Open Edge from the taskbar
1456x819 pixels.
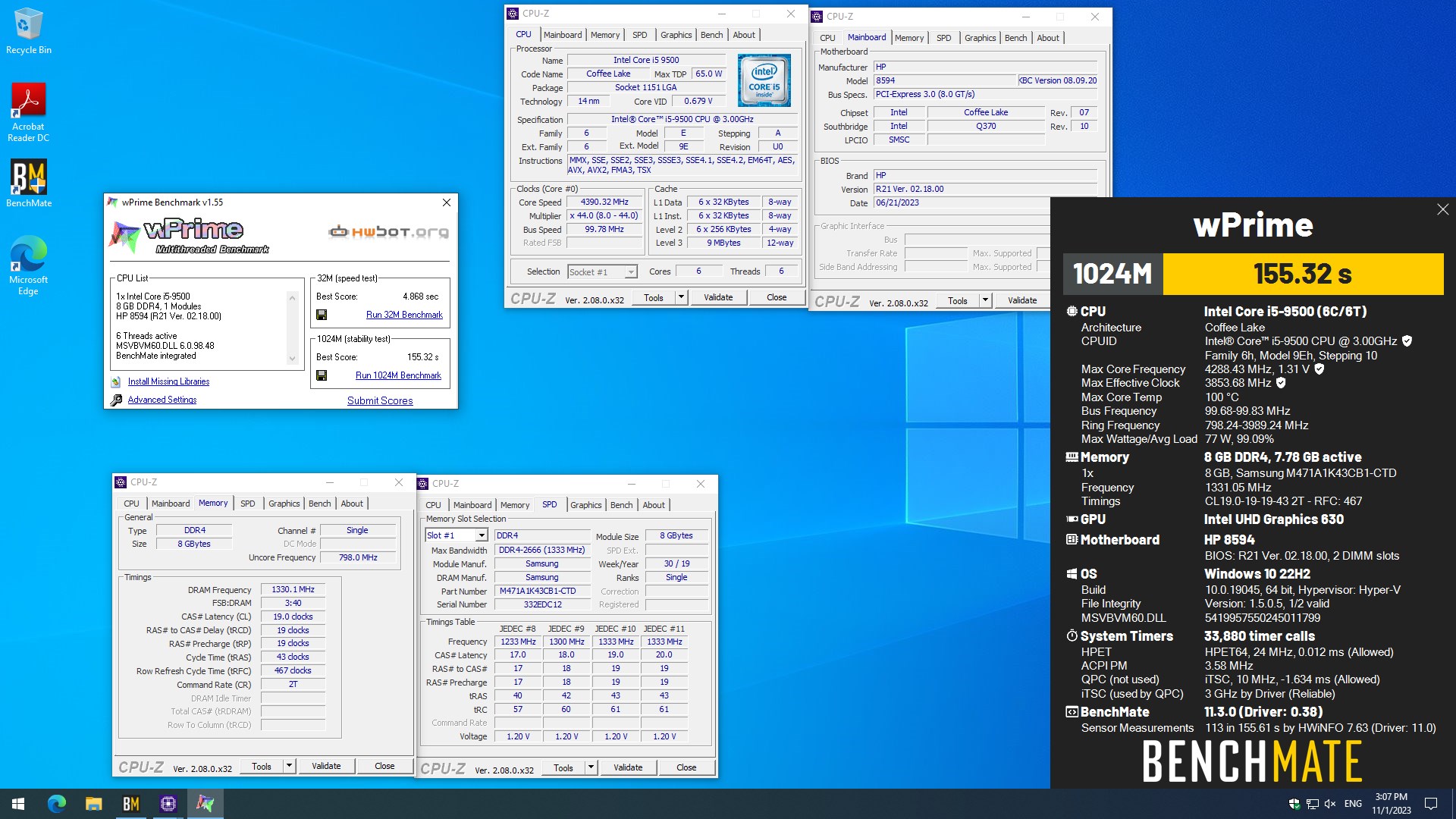57,804
